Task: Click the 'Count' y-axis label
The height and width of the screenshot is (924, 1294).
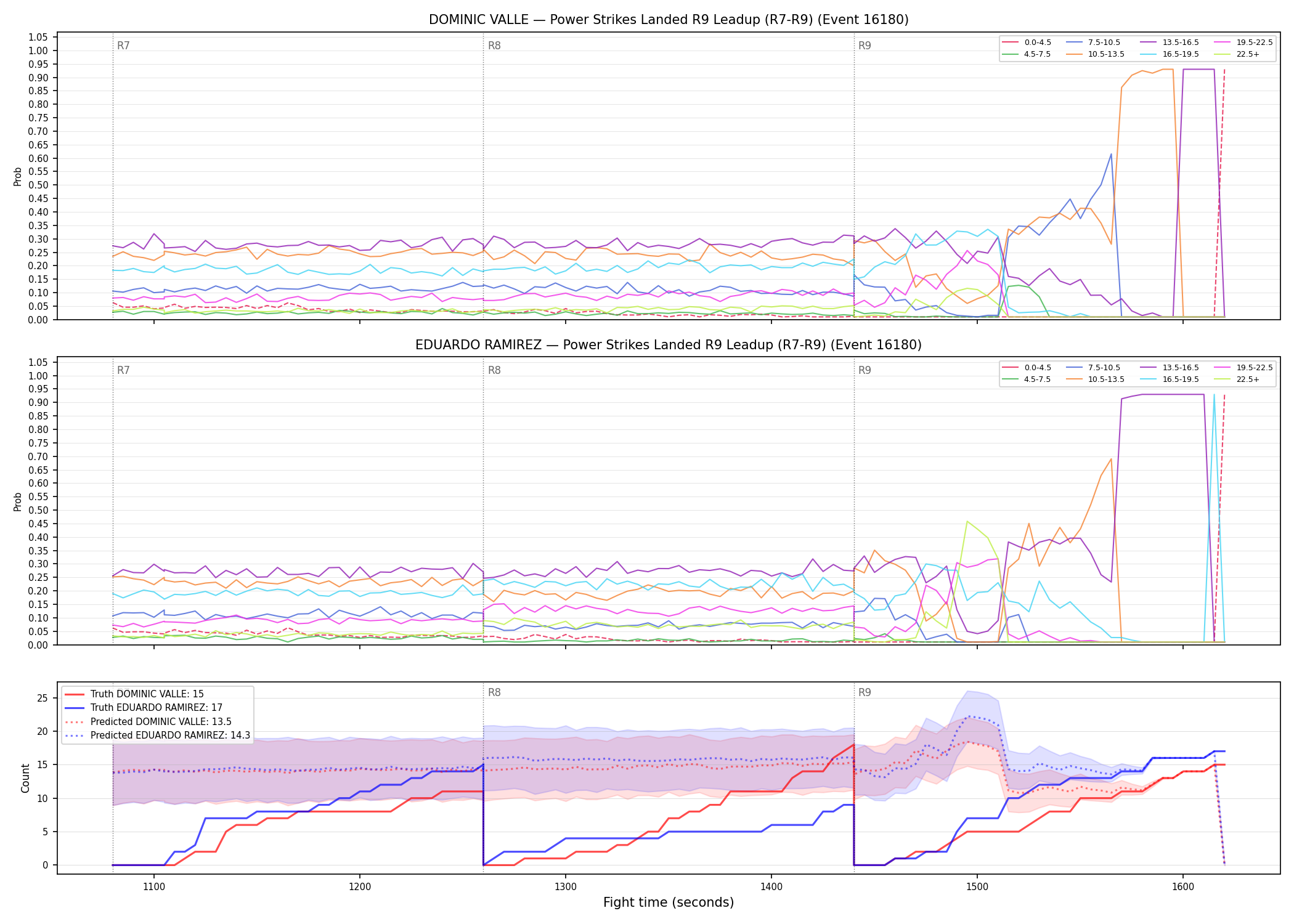Action: (x=25, y=779)
